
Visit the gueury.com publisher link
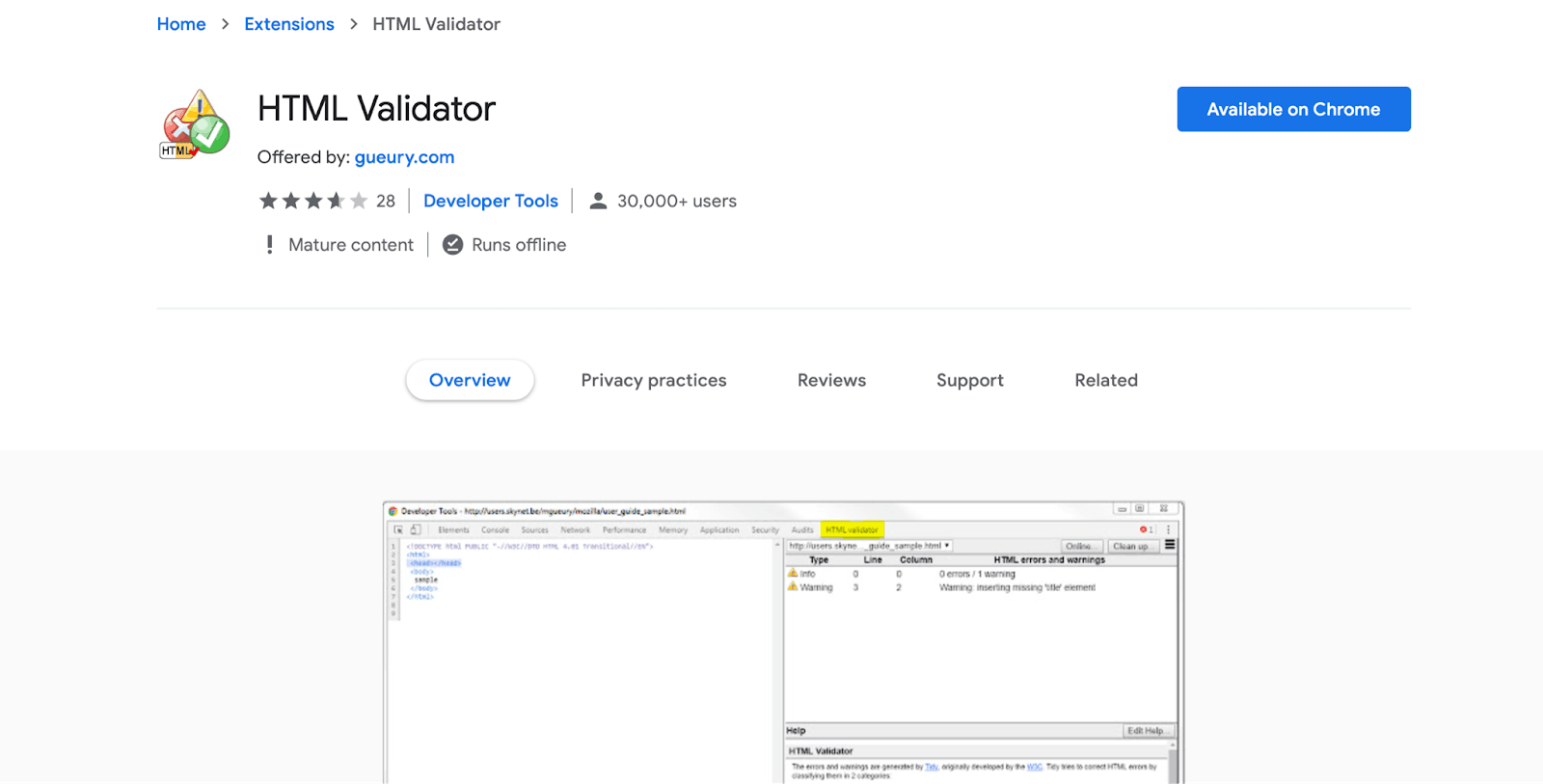point(404,157)
